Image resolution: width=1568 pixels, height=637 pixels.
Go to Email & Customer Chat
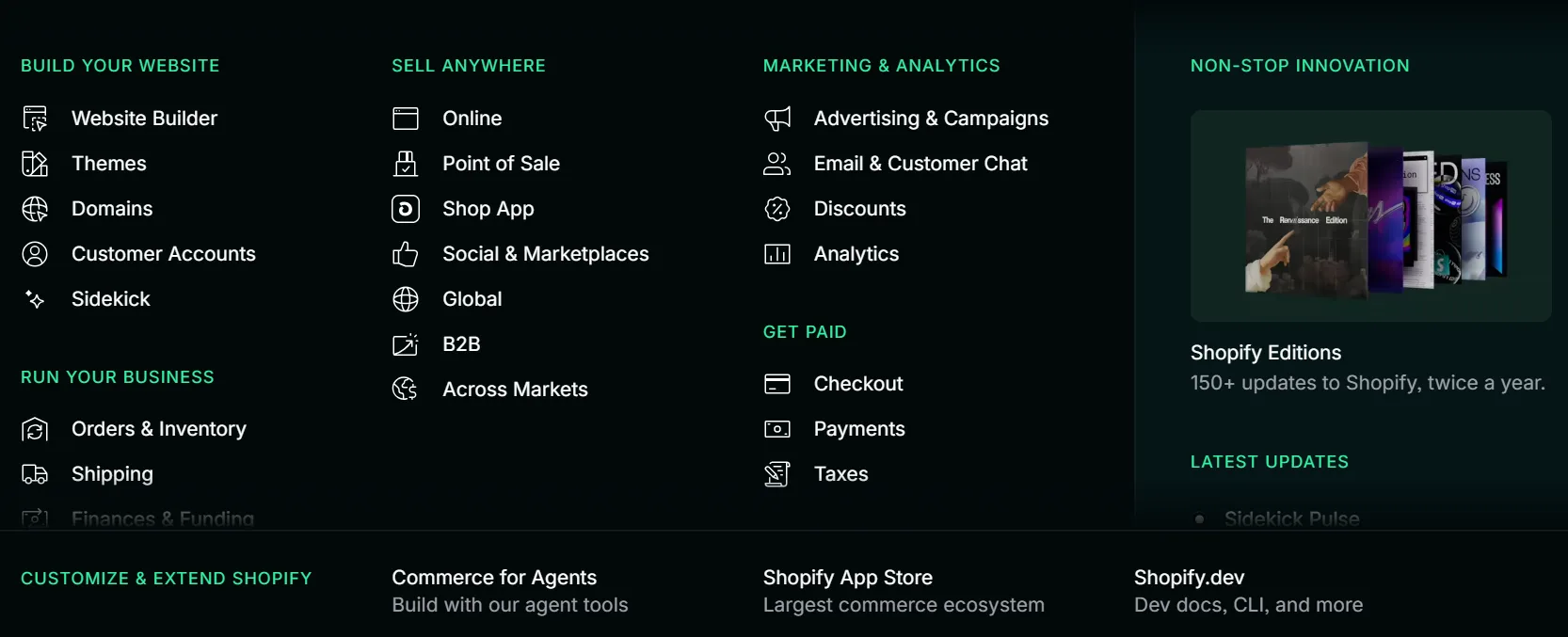pyautogui.click(x=920, y=164)
